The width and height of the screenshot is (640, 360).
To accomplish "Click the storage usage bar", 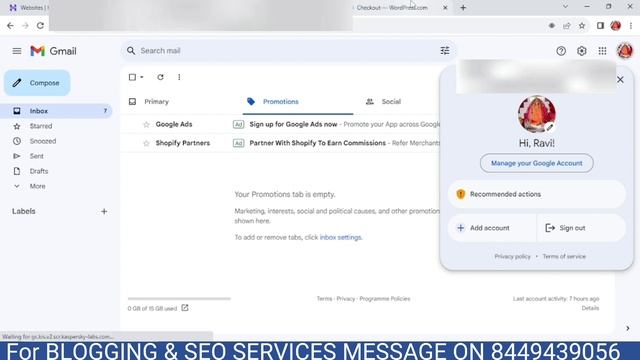I will [x=179, y=299].
